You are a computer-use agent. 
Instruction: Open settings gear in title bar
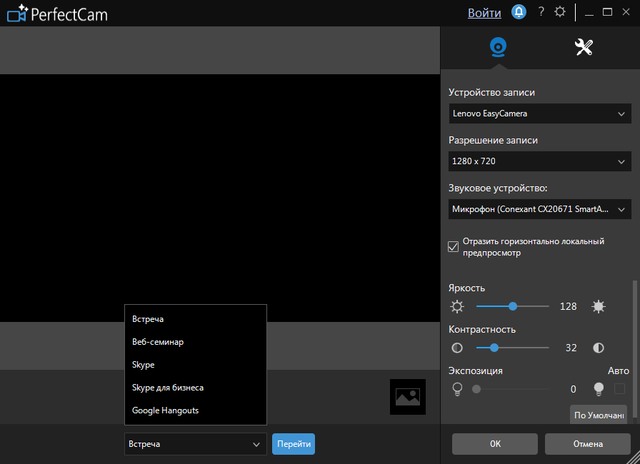[x=561, y=13]
